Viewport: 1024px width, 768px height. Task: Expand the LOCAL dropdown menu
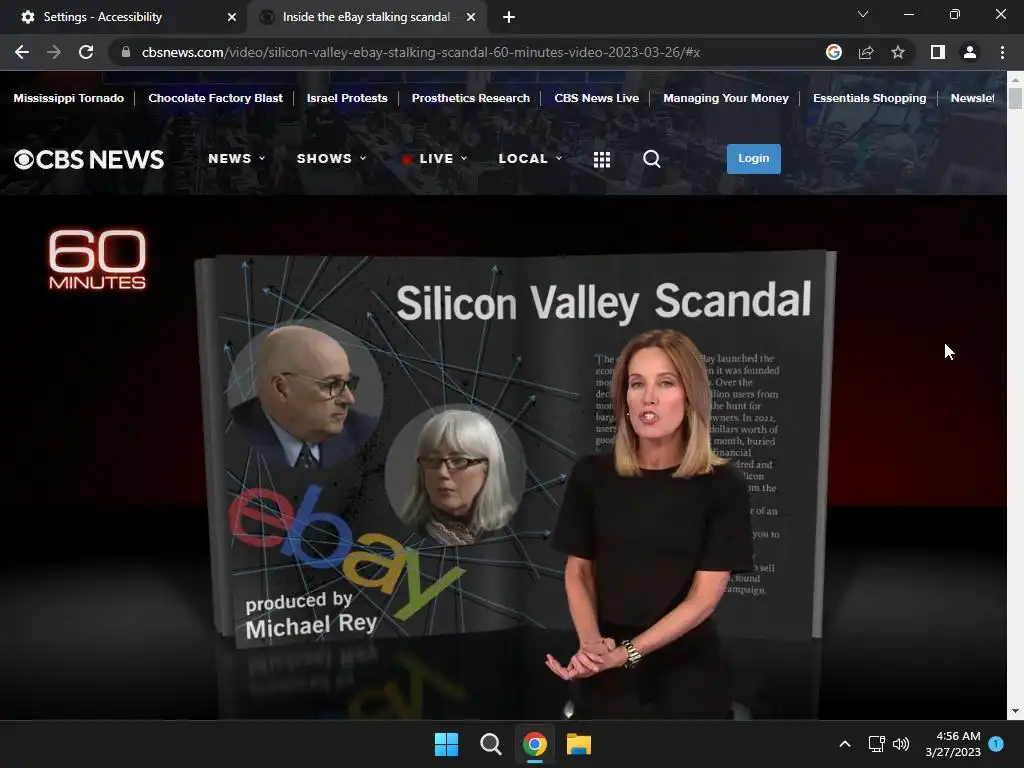(530, 159)
